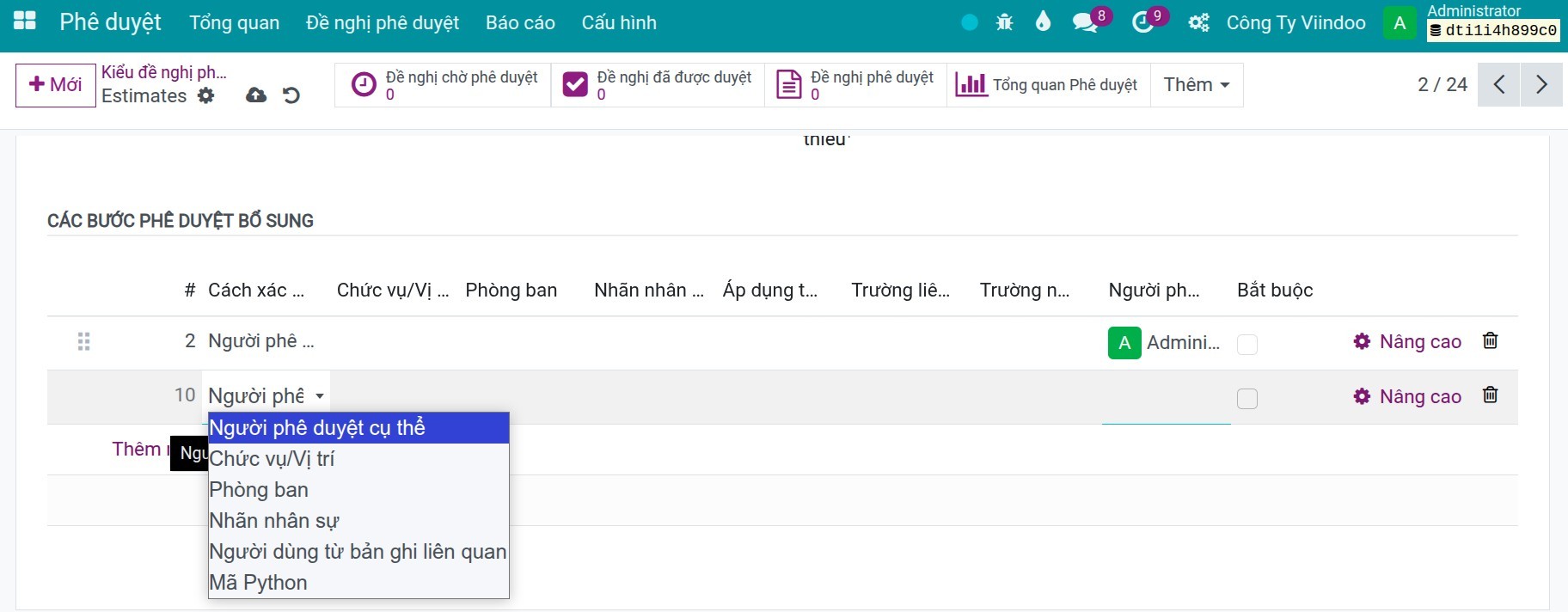The image size is (1568, 612).
Task: Open Đề nghị chờ phê duyệt stat button
Action: 444,84
